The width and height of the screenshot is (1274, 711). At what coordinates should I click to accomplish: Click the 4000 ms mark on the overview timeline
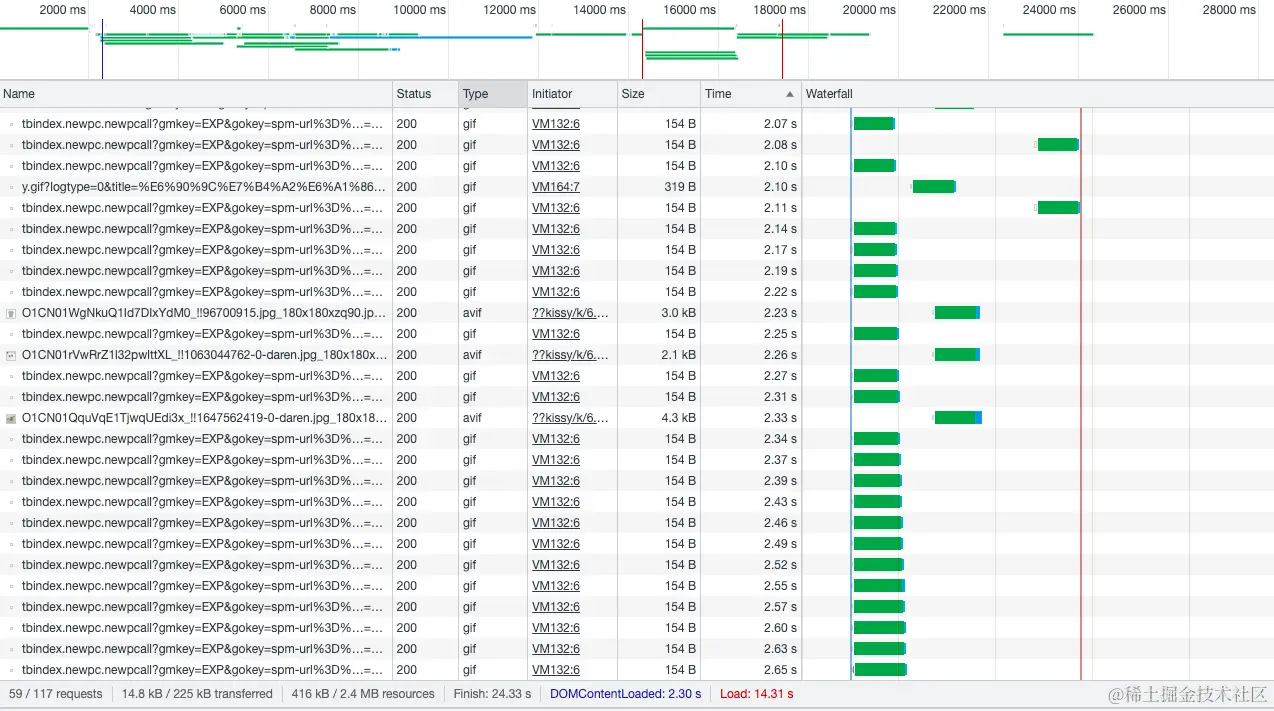click(153, 10)
